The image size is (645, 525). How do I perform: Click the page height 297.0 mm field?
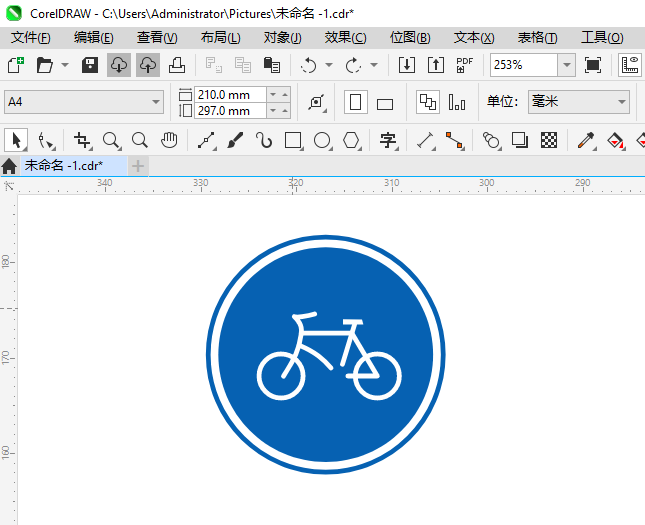tap(230, 111)
